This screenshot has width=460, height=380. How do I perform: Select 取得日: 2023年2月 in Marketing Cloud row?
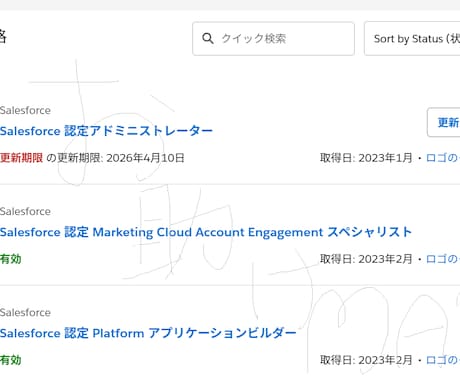[x=366, y=259]
